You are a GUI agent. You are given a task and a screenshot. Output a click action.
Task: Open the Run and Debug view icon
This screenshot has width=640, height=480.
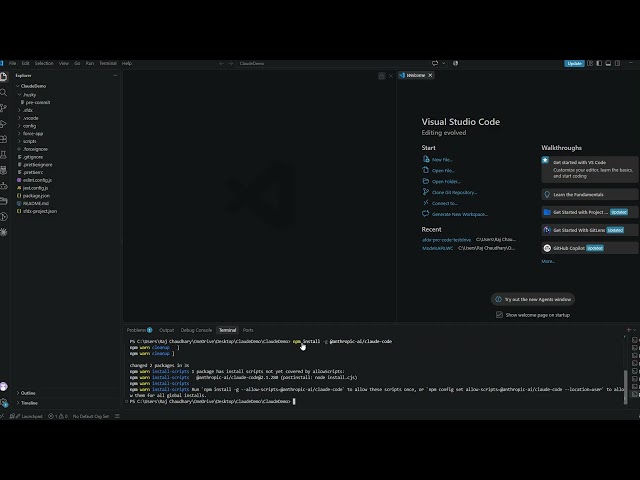(x=4, y=124)
